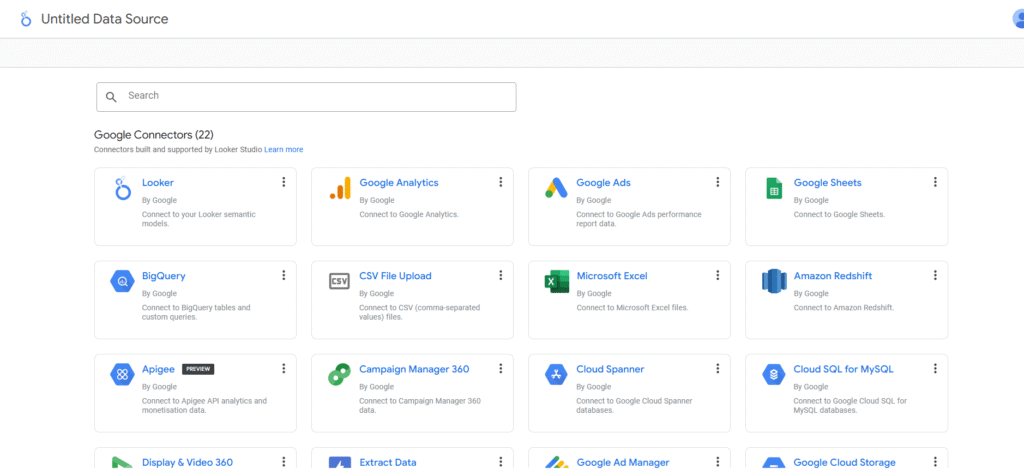
Task: Click the Display & Video 360 title
Action: point(187,462)
